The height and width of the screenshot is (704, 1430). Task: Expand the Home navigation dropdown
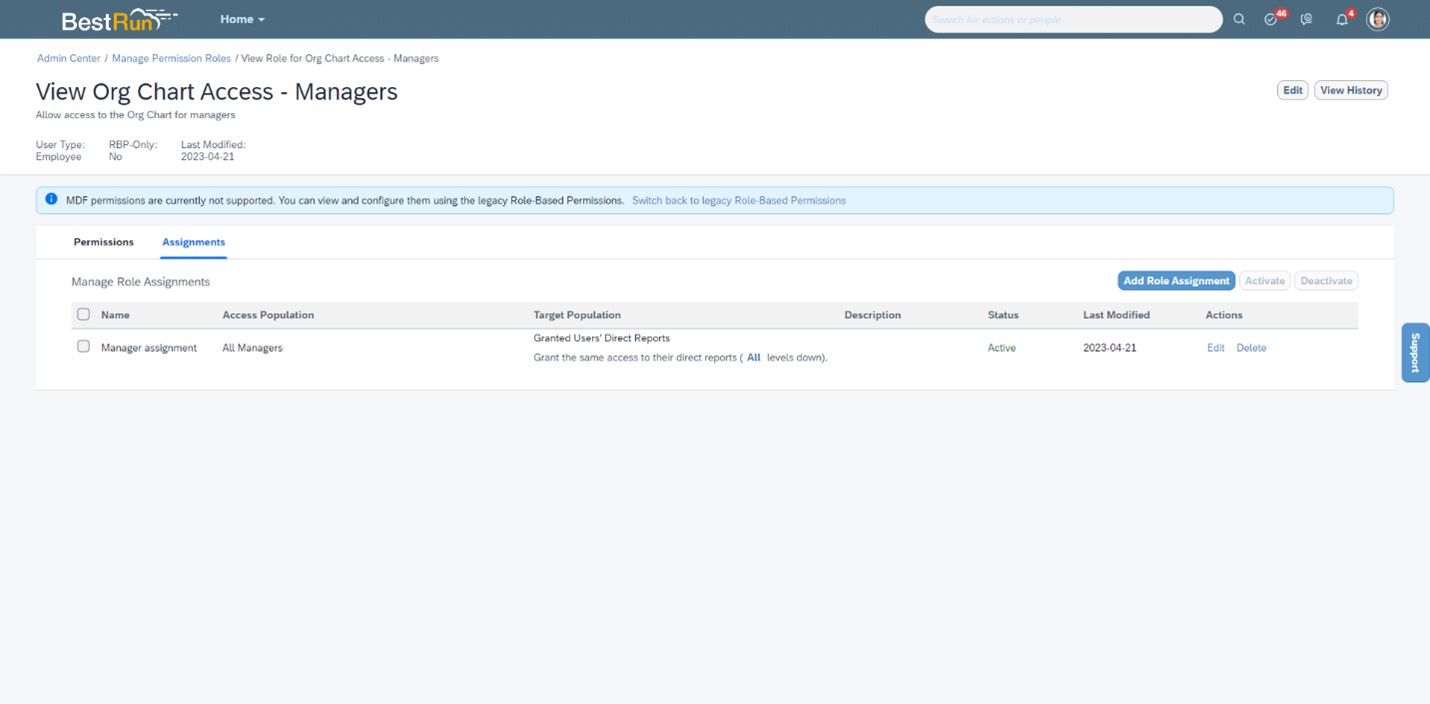[242, 19]
